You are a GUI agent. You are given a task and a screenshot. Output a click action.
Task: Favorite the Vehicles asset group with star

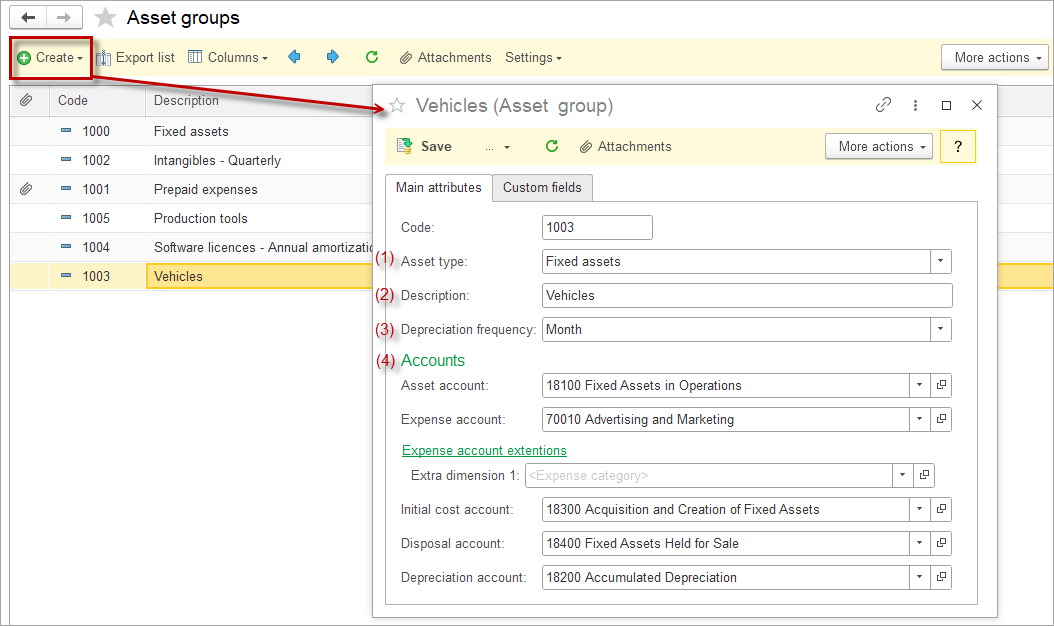click(x=397, y=106)
